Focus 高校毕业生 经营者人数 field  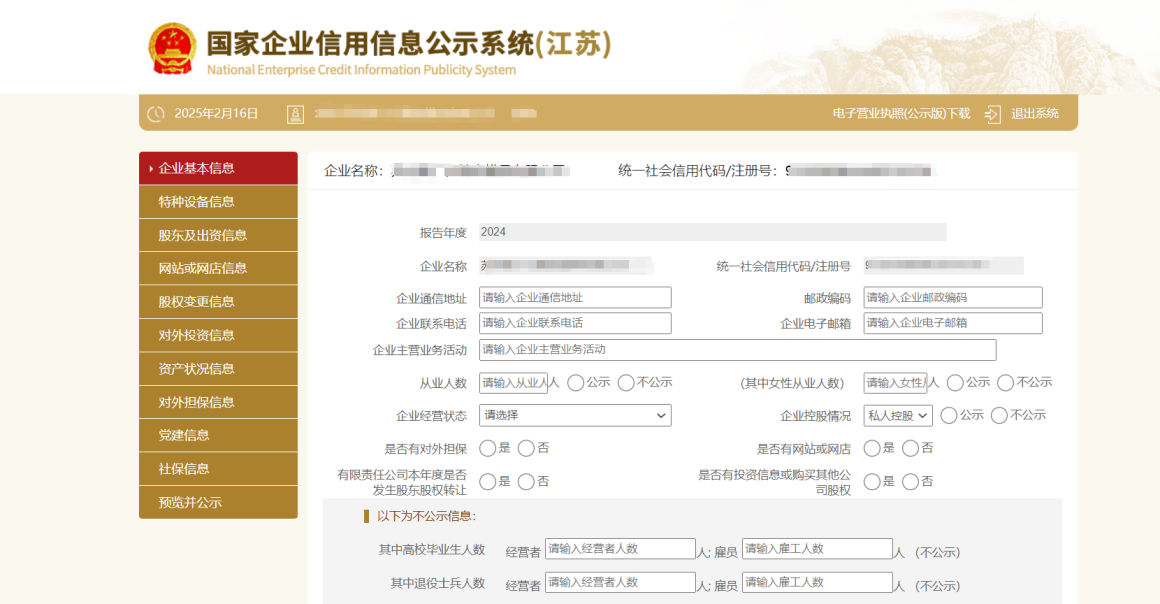tap(620, 548)
